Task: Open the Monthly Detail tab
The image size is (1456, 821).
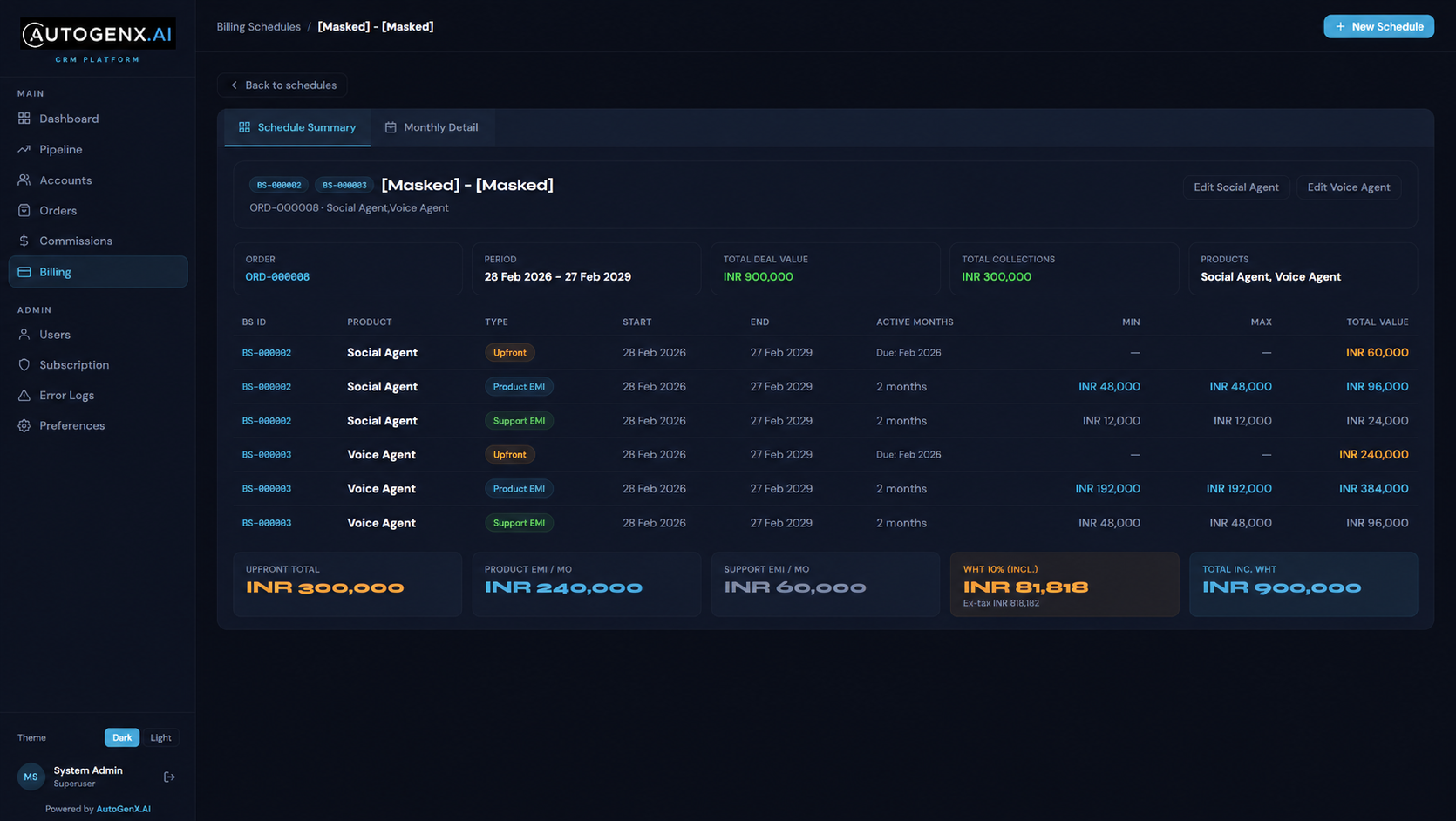Action: point(432,127)
